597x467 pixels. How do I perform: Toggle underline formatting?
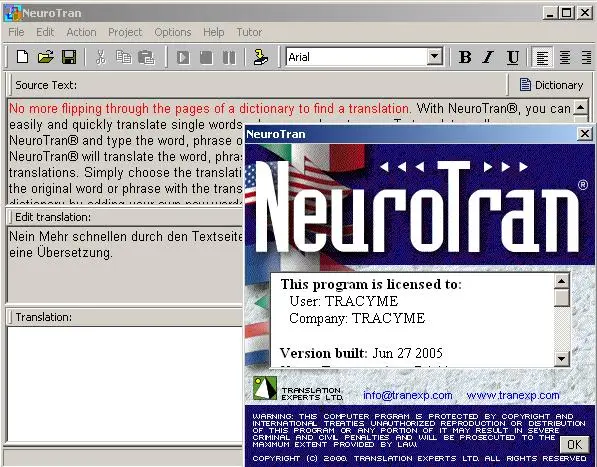point(513,57)
